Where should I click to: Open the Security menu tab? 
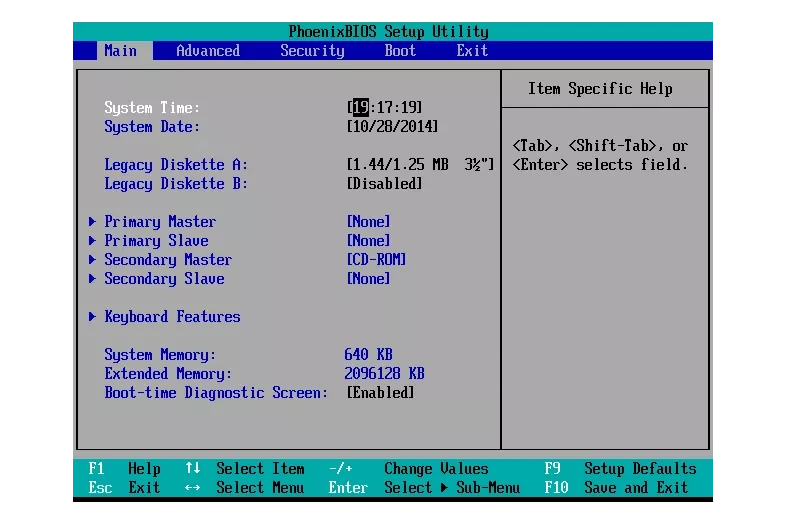coord(312,51)
